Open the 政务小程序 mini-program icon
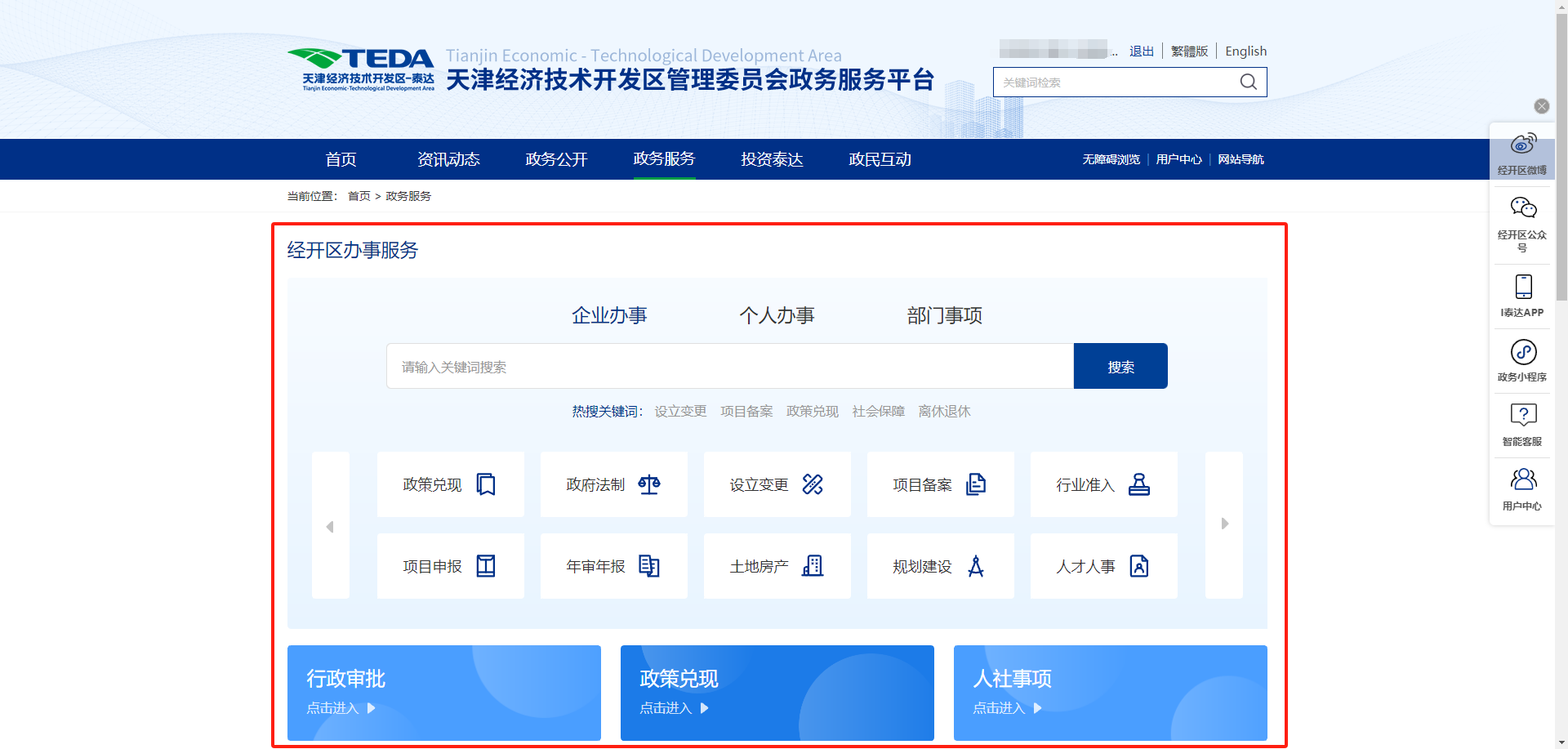 pyautogui.click(x=1523, y=352)
